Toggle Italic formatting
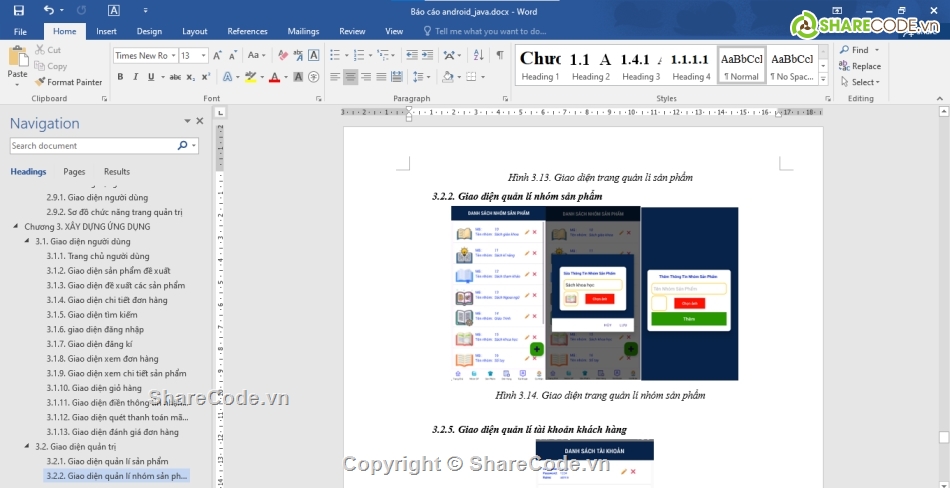This screenshot has width=950, height=488. (x=137, y=77)
